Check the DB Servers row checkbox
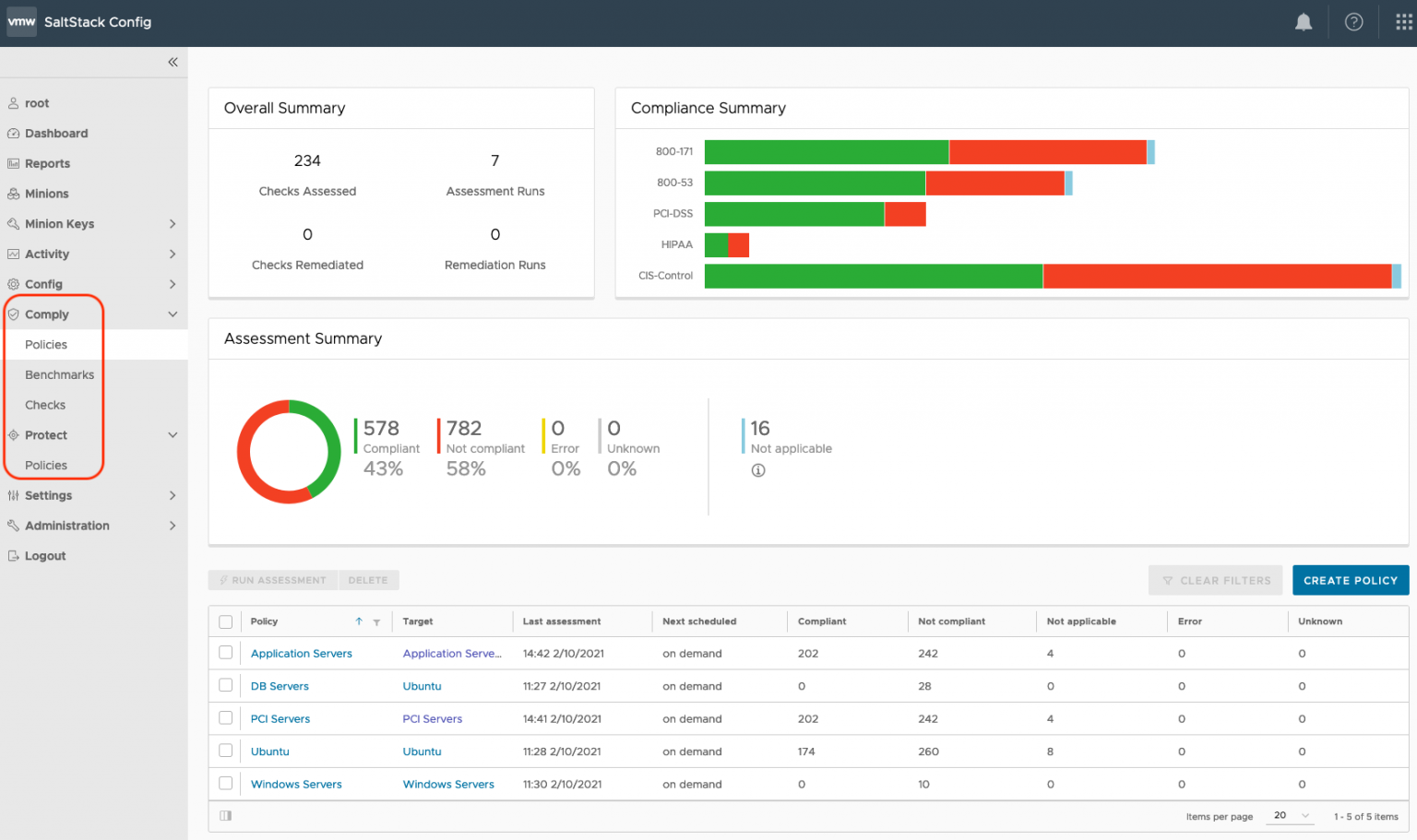 (x=225, y=685)
